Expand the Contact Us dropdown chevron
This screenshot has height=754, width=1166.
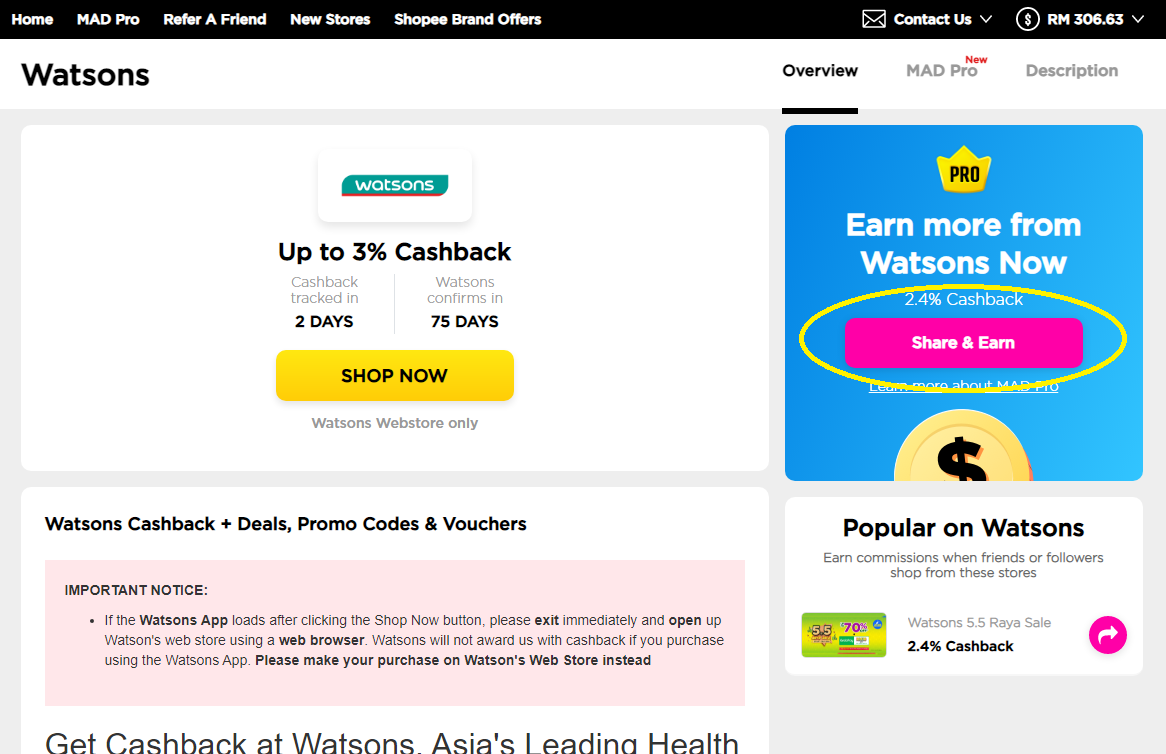(x=986, y=19)
